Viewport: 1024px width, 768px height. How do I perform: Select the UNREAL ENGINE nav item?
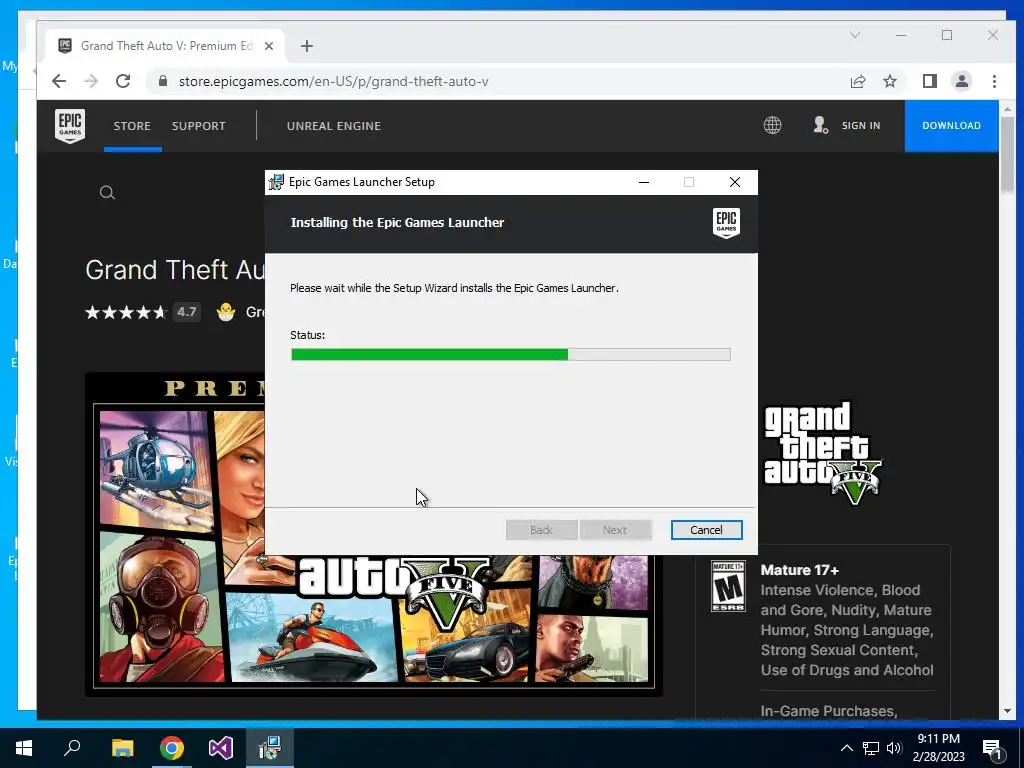334,126
